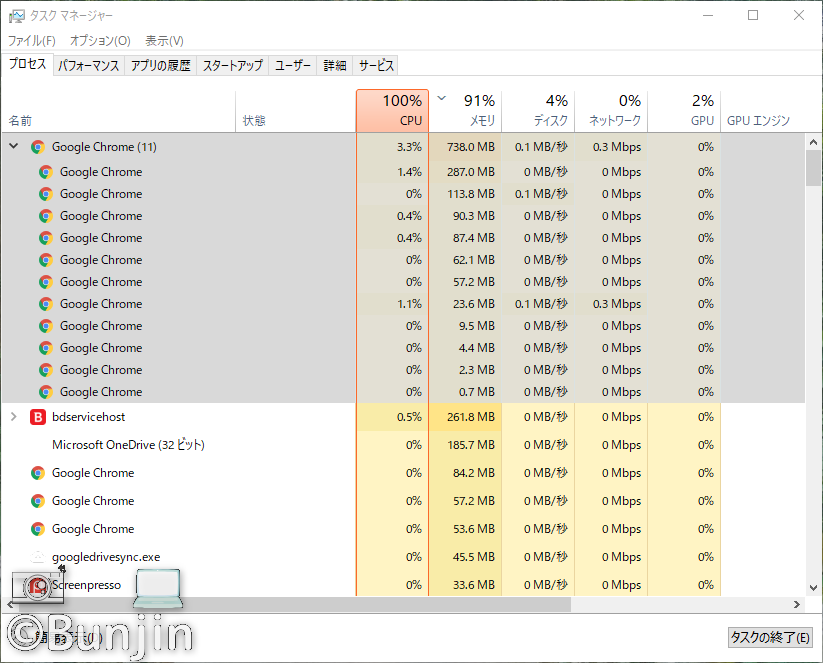This screenshot has height=663, width=823.
Task: Click the Chrome icon on the 53.6 MB row
Action: coord(38,530)
